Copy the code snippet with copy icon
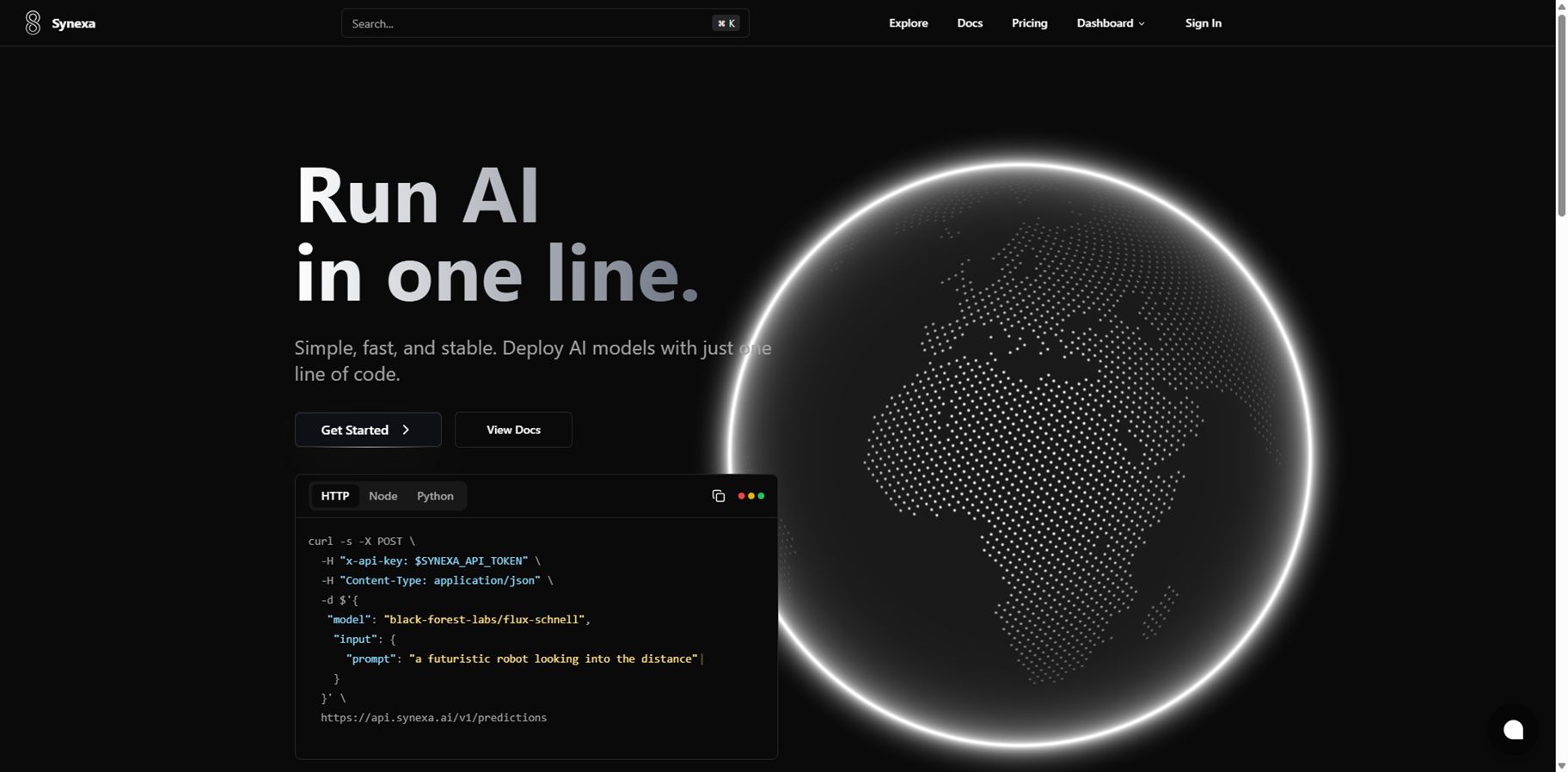1568x772 pixels. (719, 496)
